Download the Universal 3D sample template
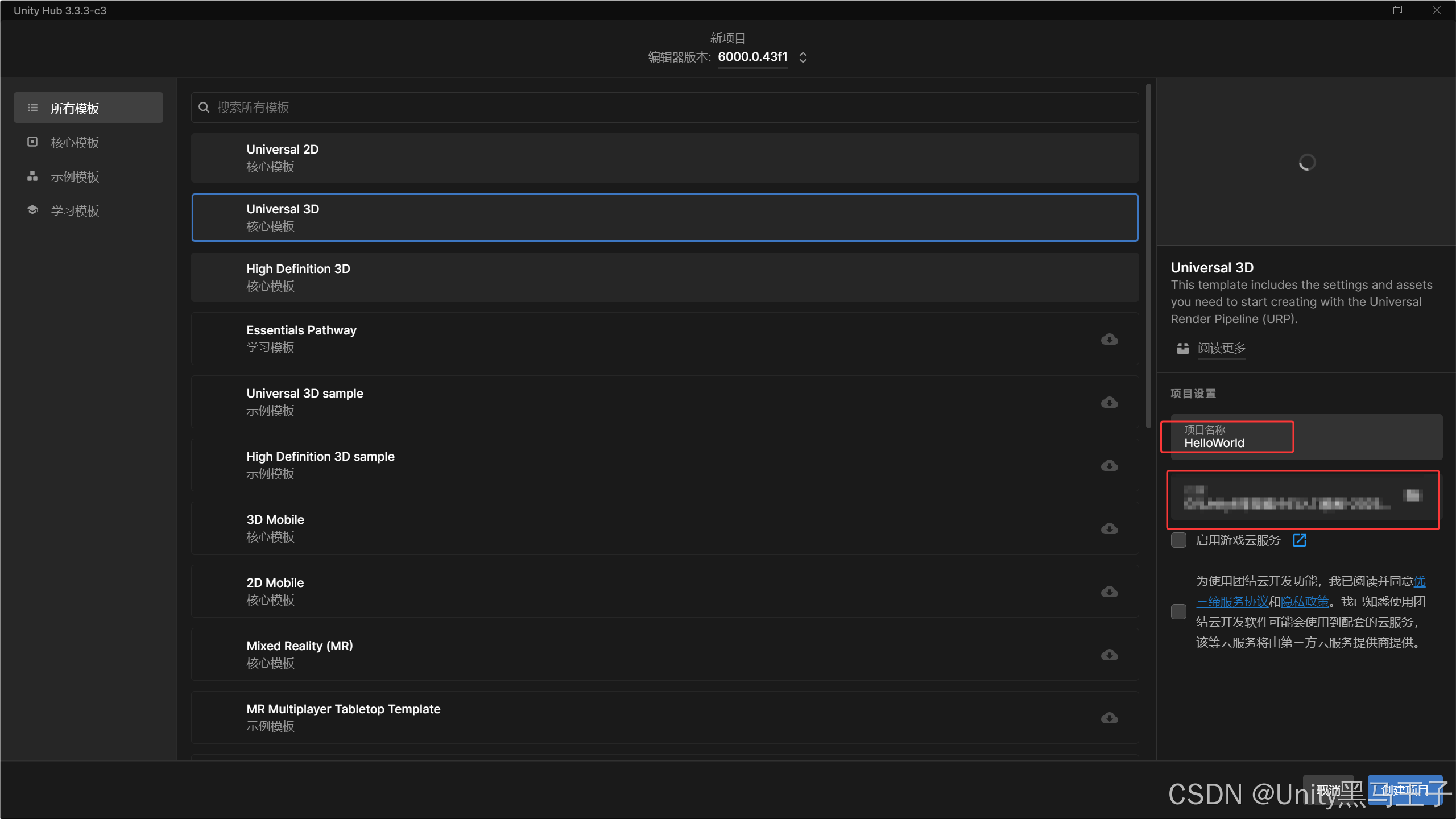This screenshot has width=1456, height=819. [1109, 403]
